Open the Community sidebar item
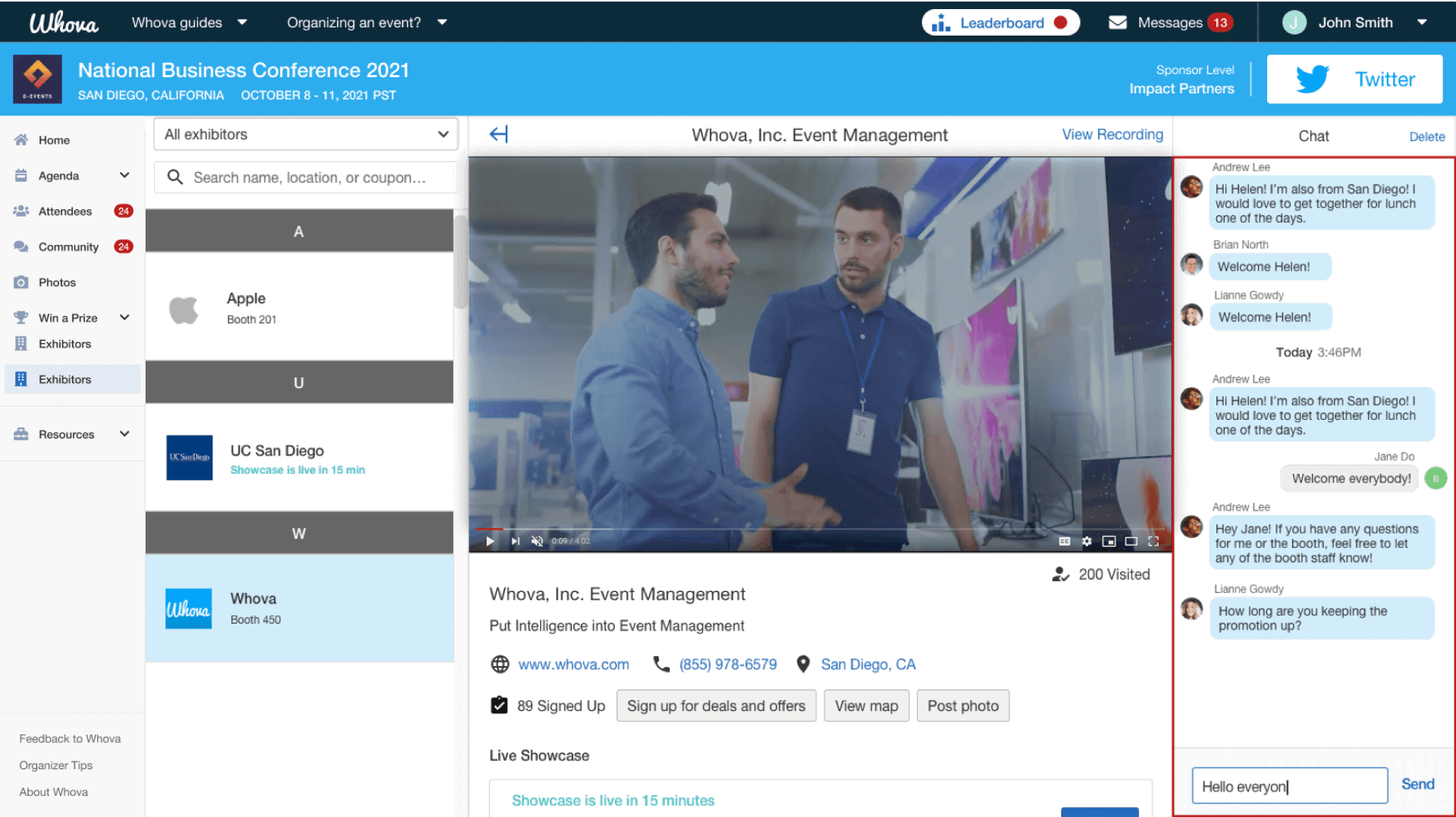 pyautogui.click(x=68, y=247)
